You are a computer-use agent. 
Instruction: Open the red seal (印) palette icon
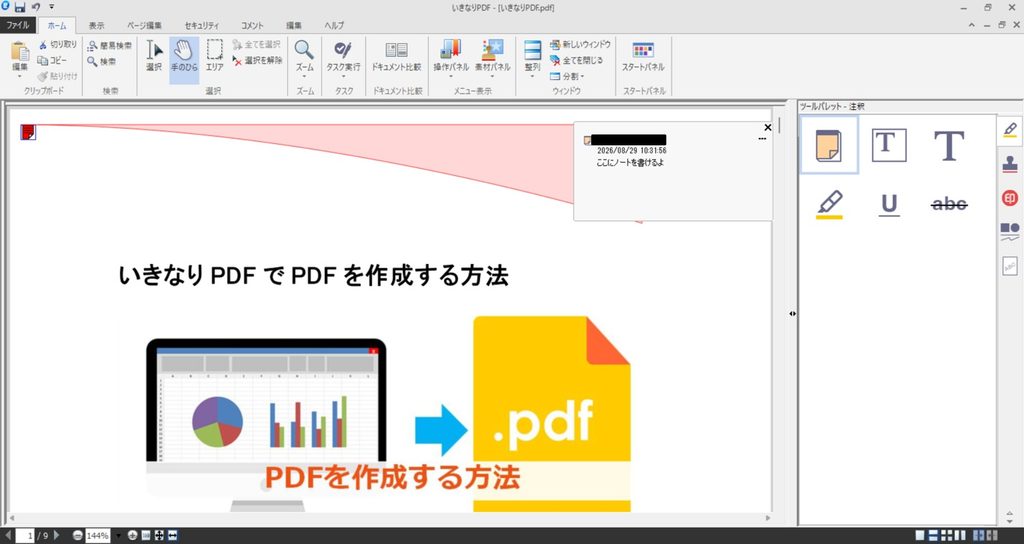(x=1010, y=198)
